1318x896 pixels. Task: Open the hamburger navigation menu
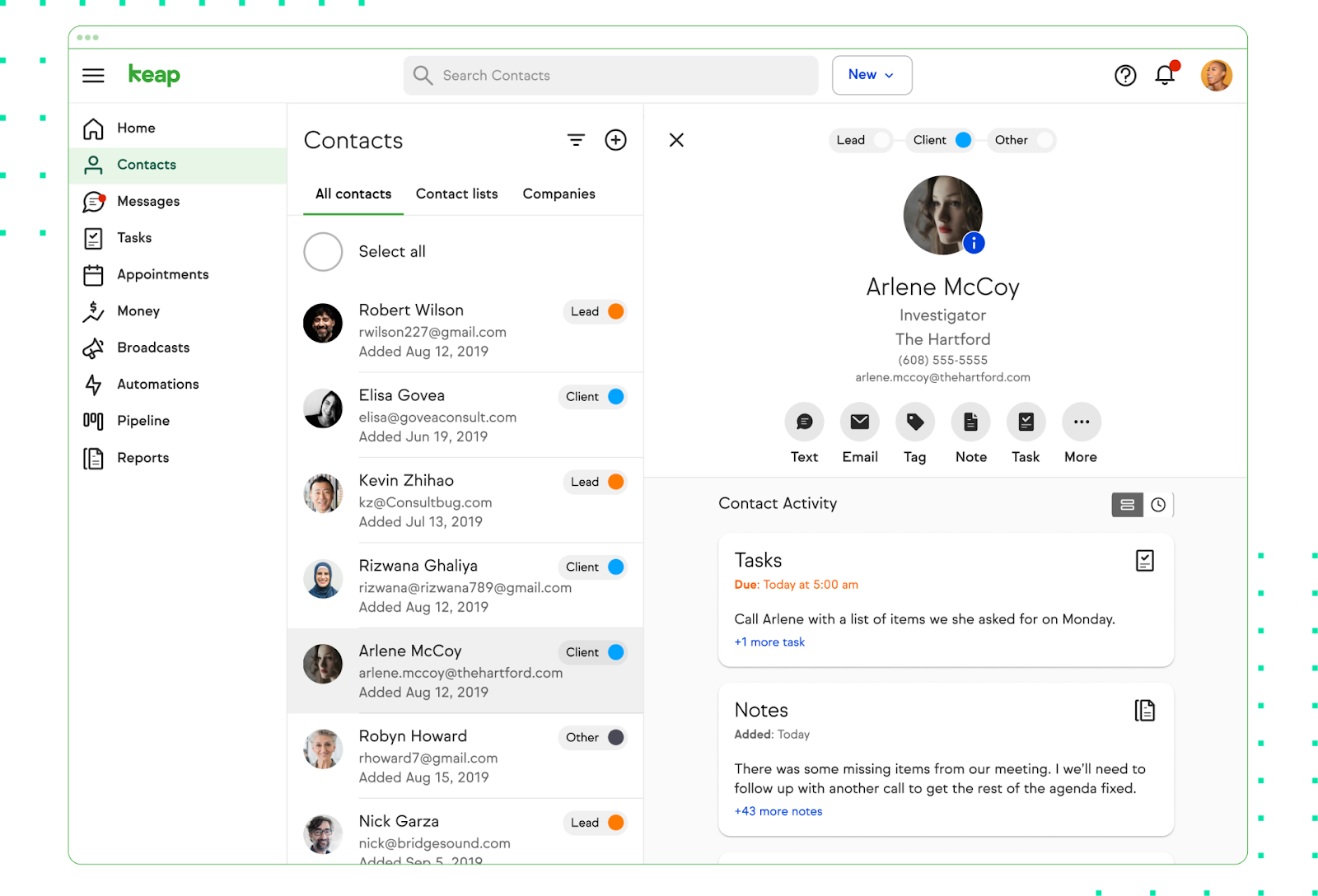pyautogui.click(x=93, y=76)
